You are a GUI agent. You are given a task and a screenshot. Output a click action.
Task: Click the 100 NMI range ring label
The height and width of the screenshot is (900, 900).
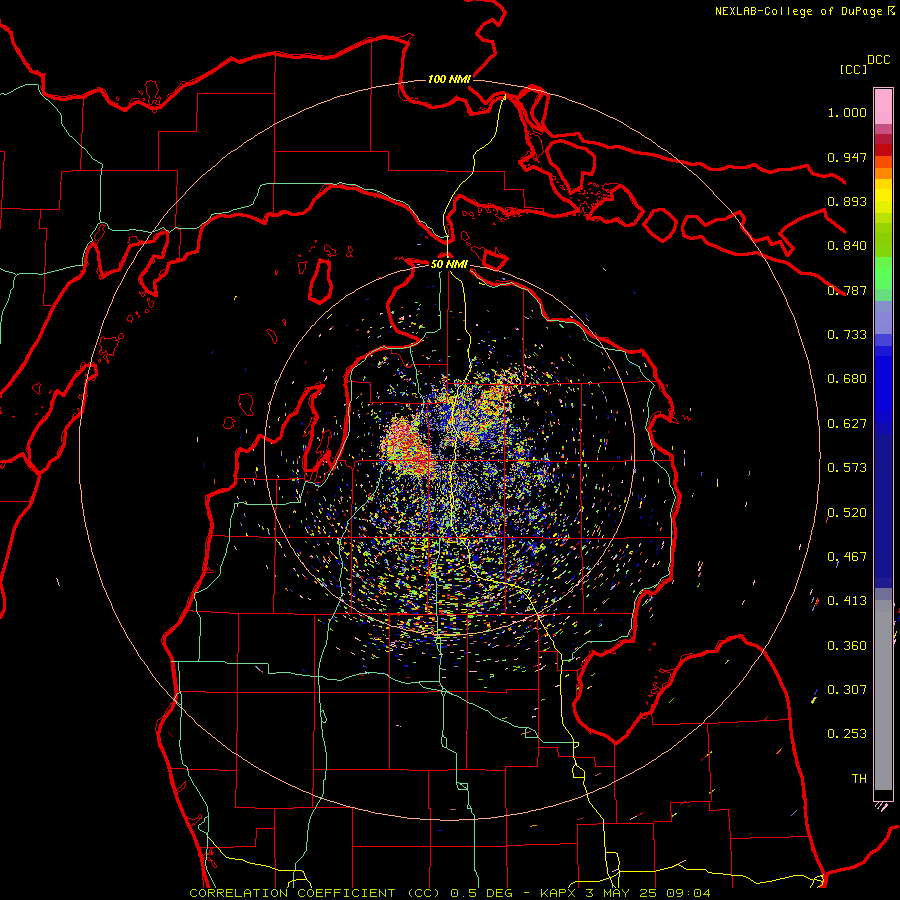(449, 79)
